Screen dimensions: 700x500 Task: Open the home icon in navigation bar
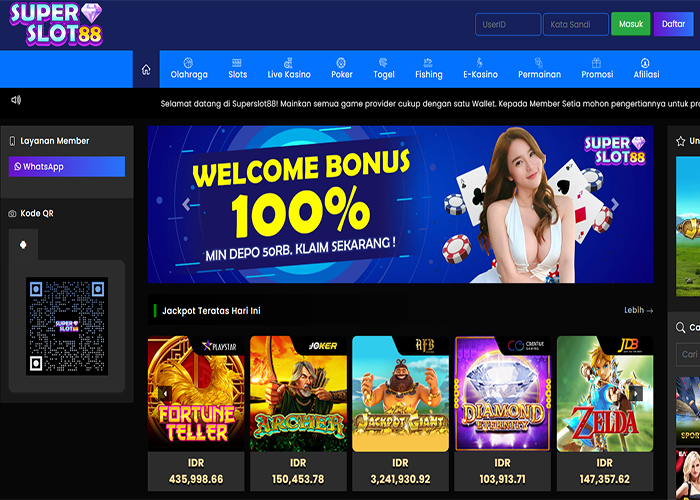click(146, 70)
